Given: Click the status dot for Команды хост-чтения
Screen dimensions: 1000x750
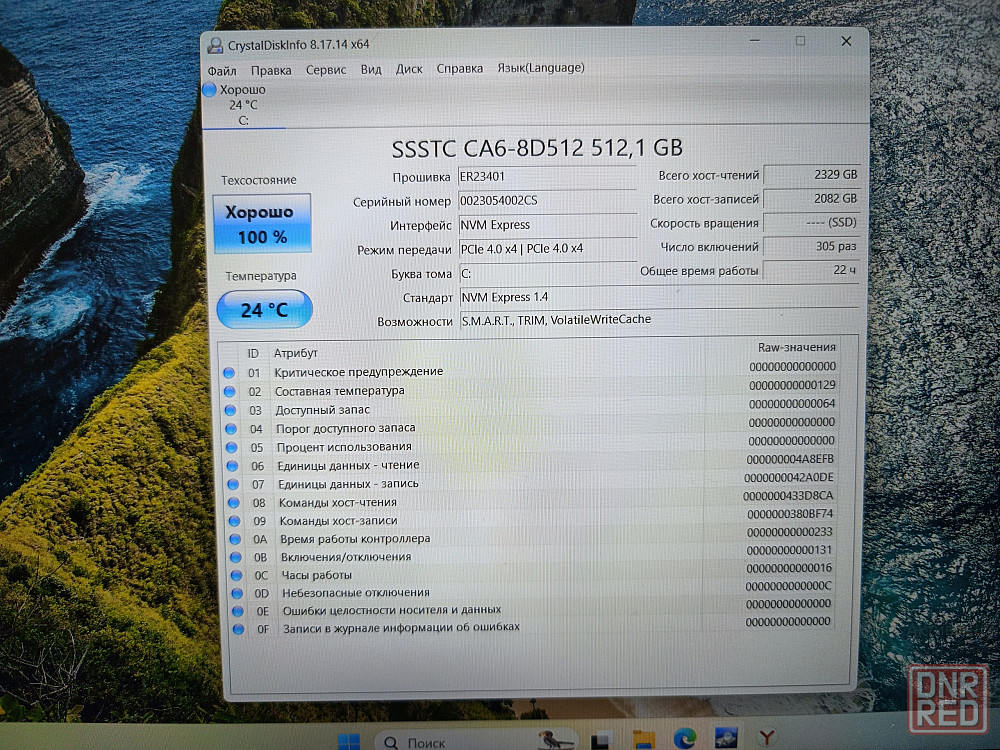Looking at the screenshot, I should pyautogui.click(x=233, y=503).
